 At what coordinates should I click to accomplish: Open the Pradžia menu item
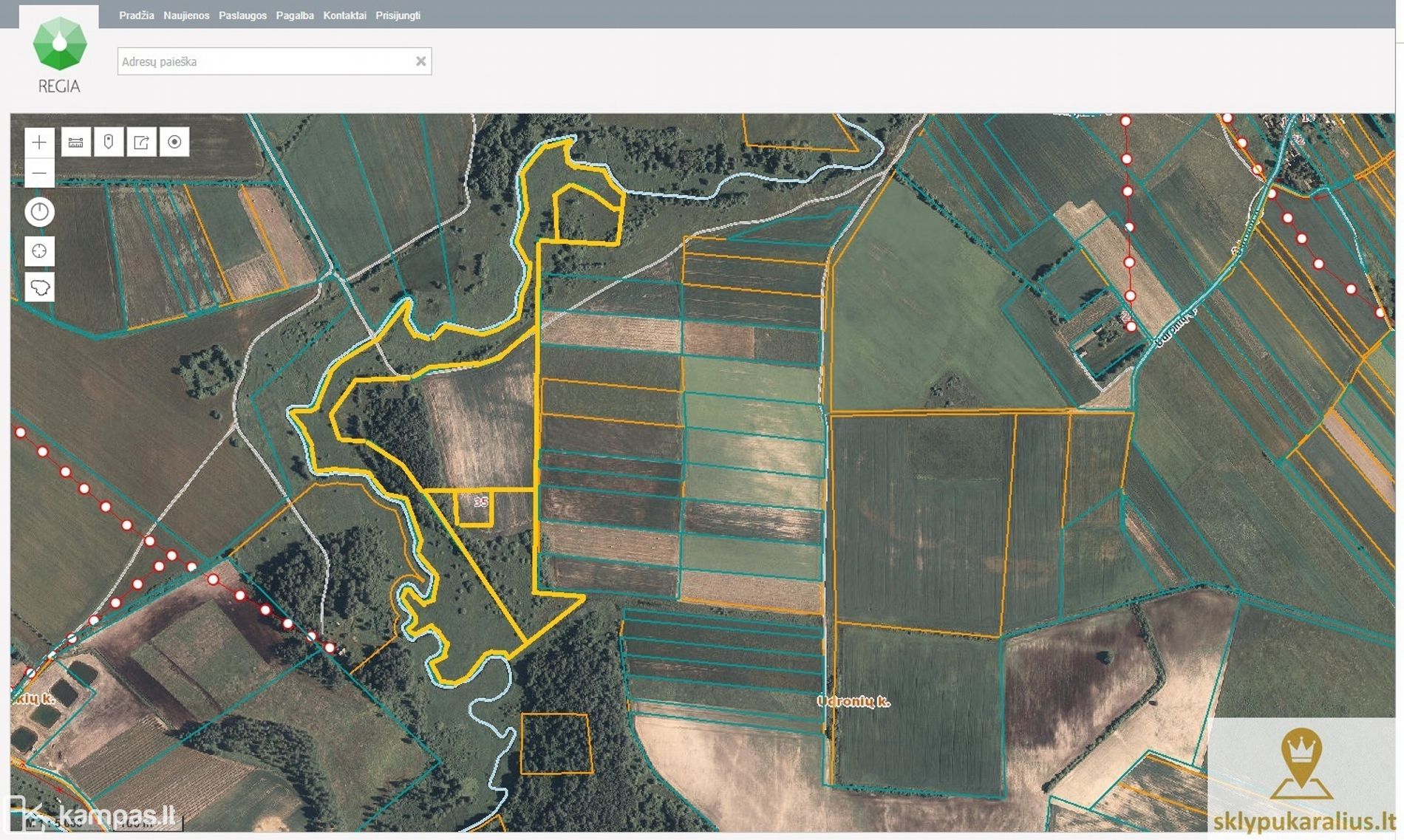(136, 16)
